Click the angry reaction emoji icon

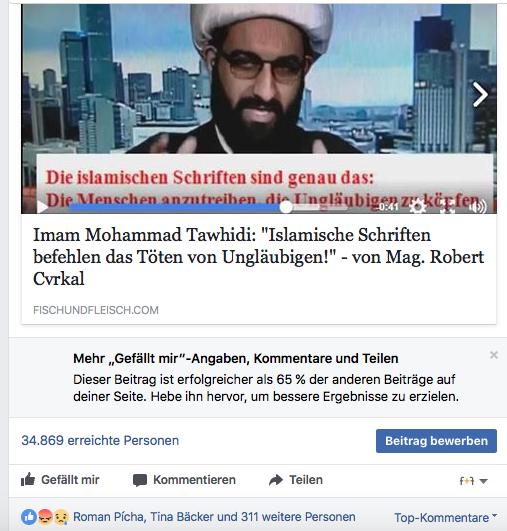[46, 517]
